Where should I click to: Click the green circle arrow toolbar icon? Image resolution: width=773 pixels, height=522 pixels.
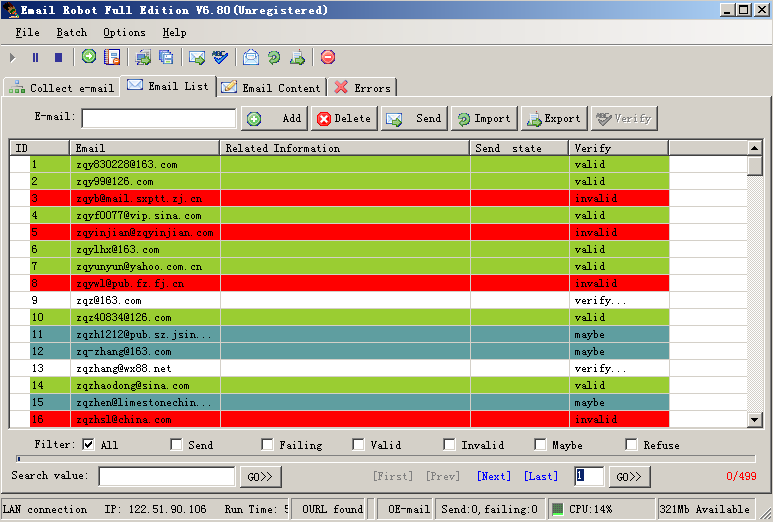click(89, 57)
